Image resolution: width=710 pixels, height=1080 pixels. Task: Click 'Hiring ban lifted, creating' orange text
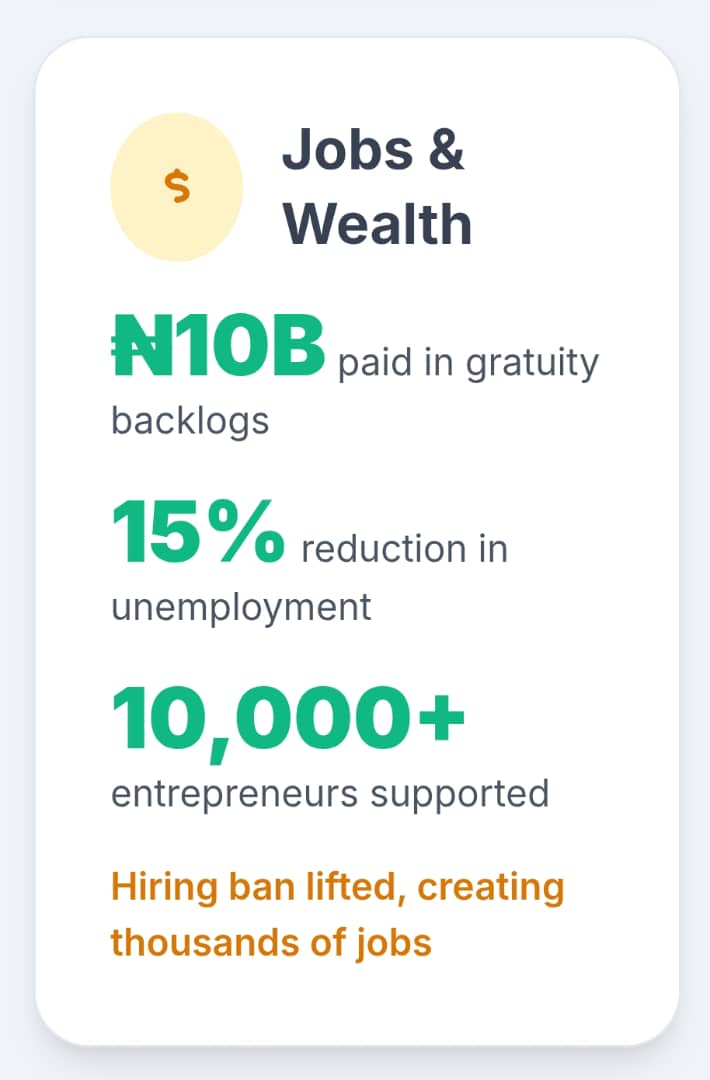tap(337, 887)
